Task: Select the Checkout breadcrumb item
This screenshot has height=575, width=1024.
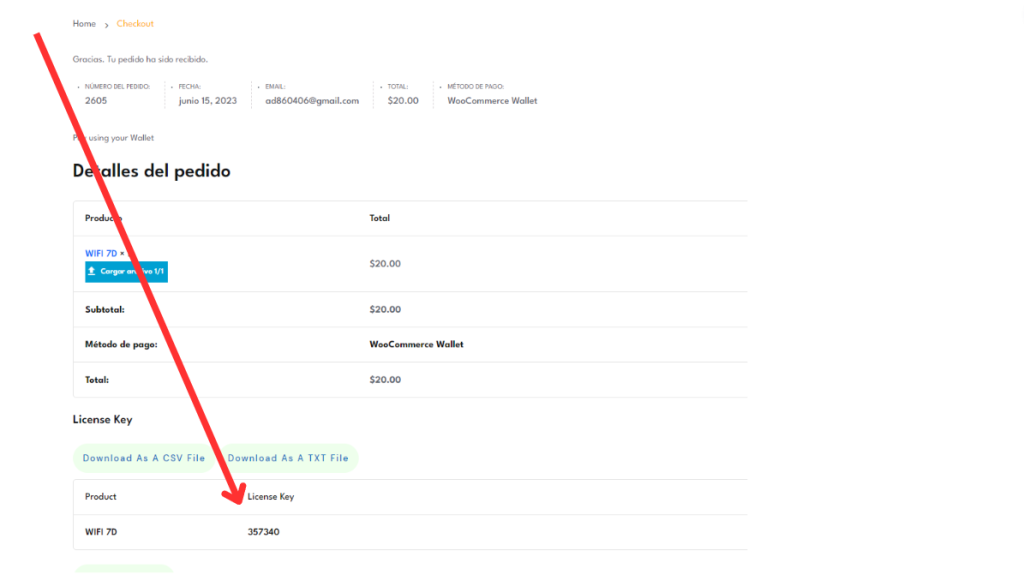Action: pyautogui.click(x=135, y=23)
